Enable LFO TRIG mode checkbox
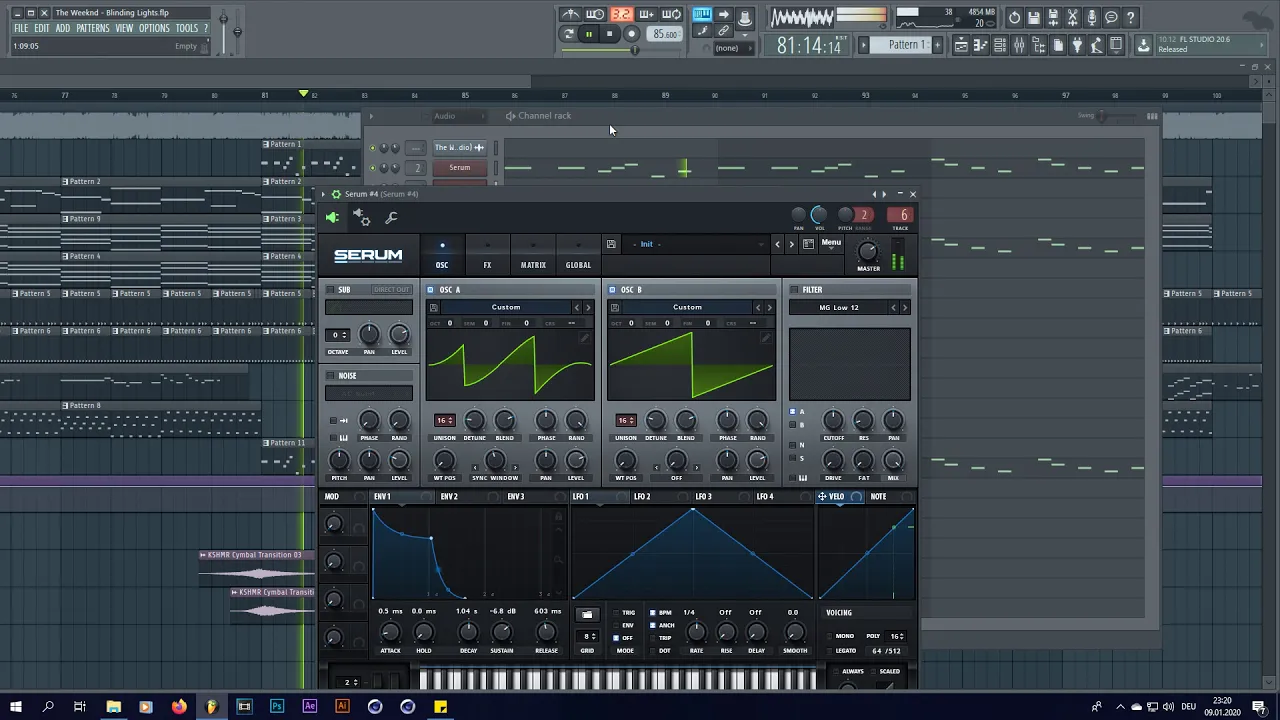The width and height of the screenshot is (1280, 720). click(616, 613)
